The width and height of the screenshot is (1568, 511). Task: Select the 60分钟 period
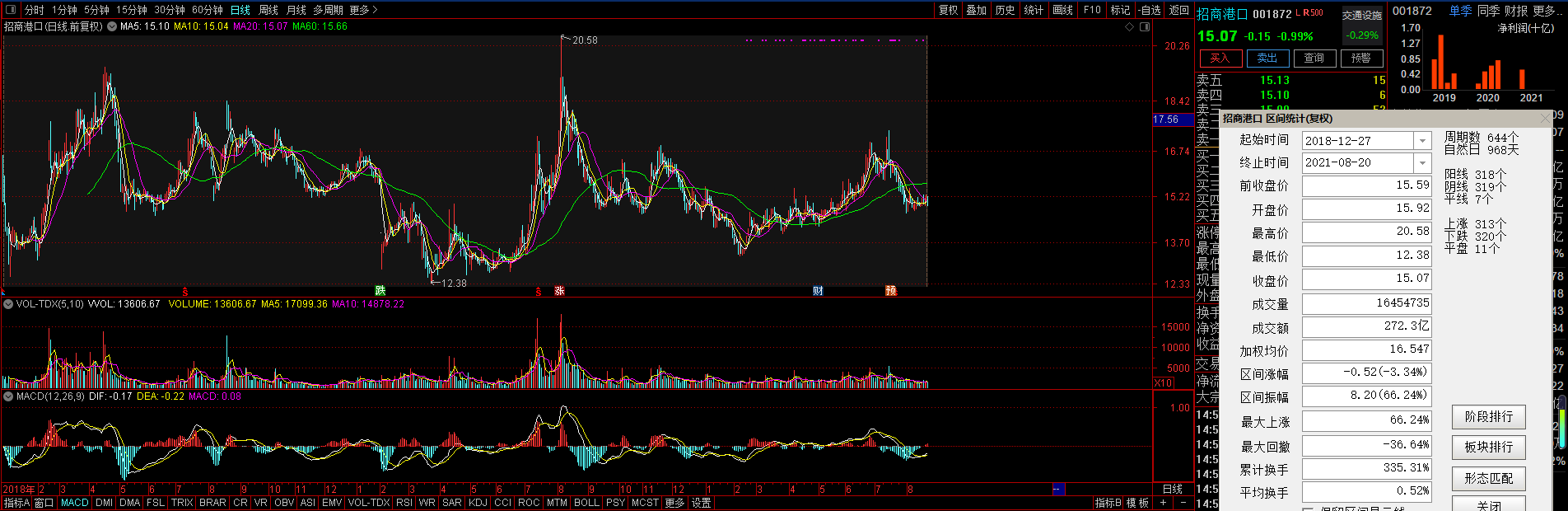click(208, 10)
